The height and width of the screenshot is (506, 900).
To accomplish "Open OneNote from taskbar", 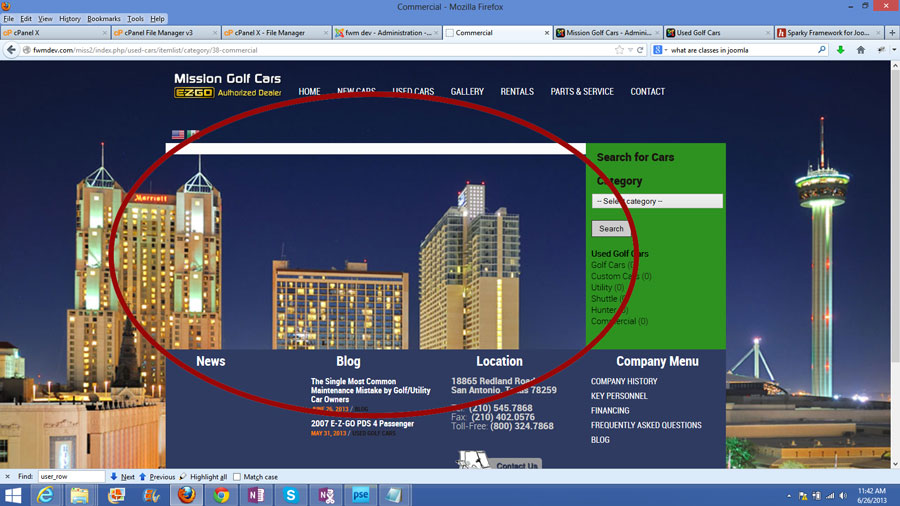I will pos(256,495).
